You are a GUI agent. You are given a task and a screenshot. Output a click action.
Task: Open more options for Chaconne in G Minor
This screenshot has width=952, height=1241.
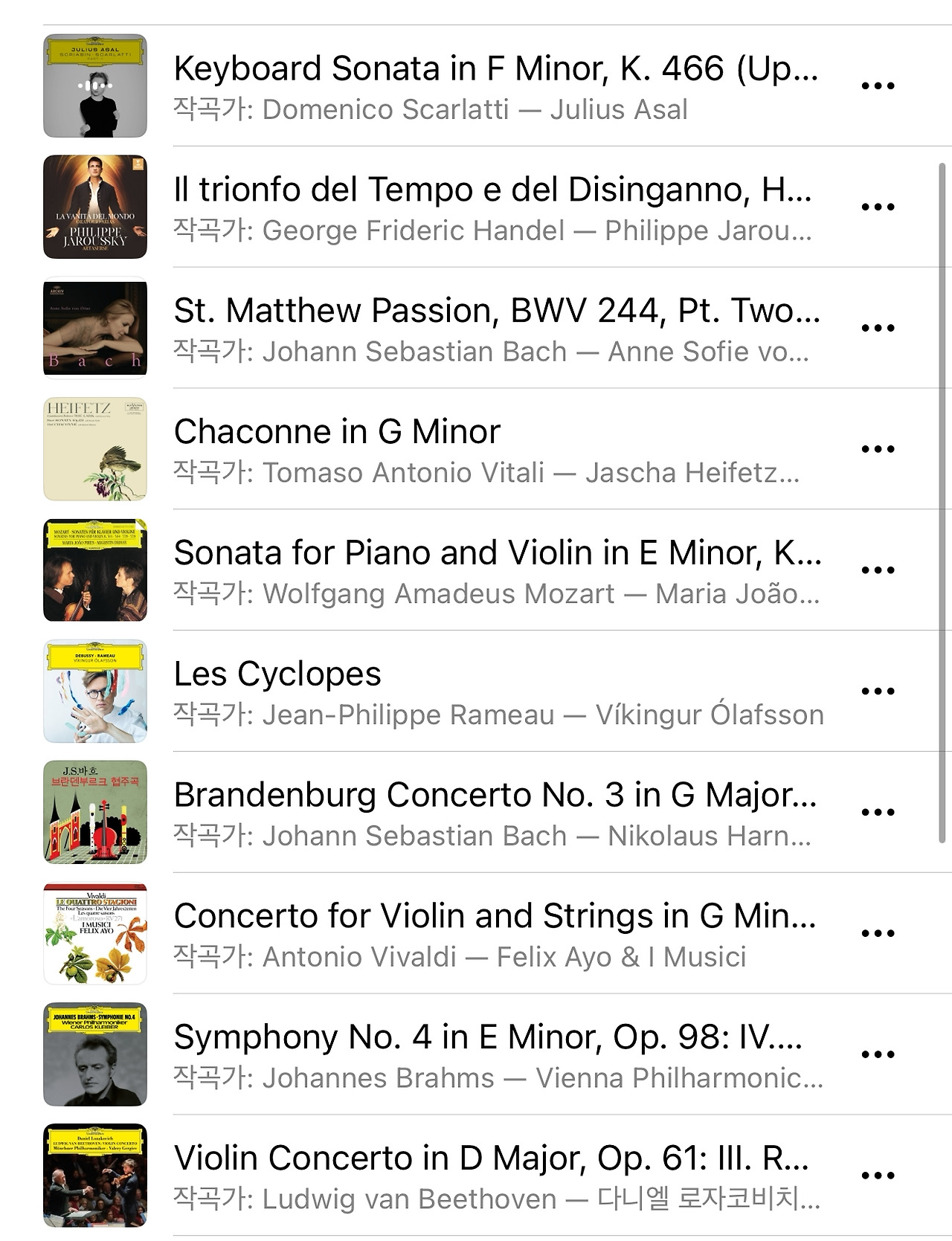(x=878, y=449)
